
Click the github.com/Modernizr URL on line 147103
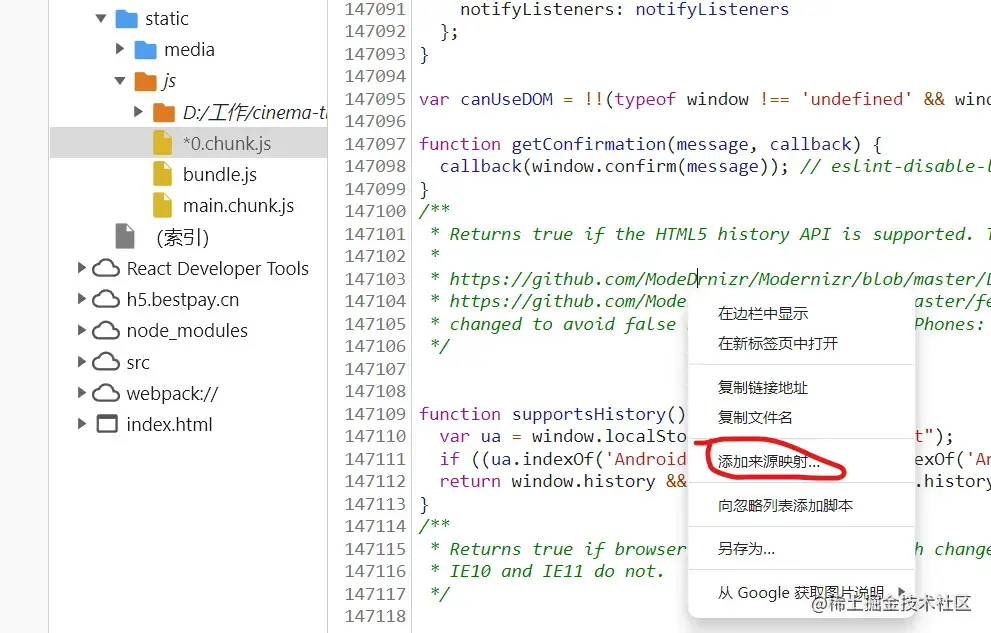[x=719, y=279]
